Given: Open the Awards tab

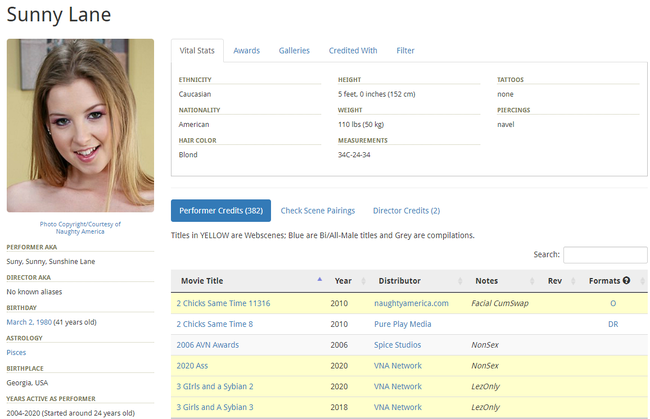Looking at the screenshot, I should [x=247, y=51].
